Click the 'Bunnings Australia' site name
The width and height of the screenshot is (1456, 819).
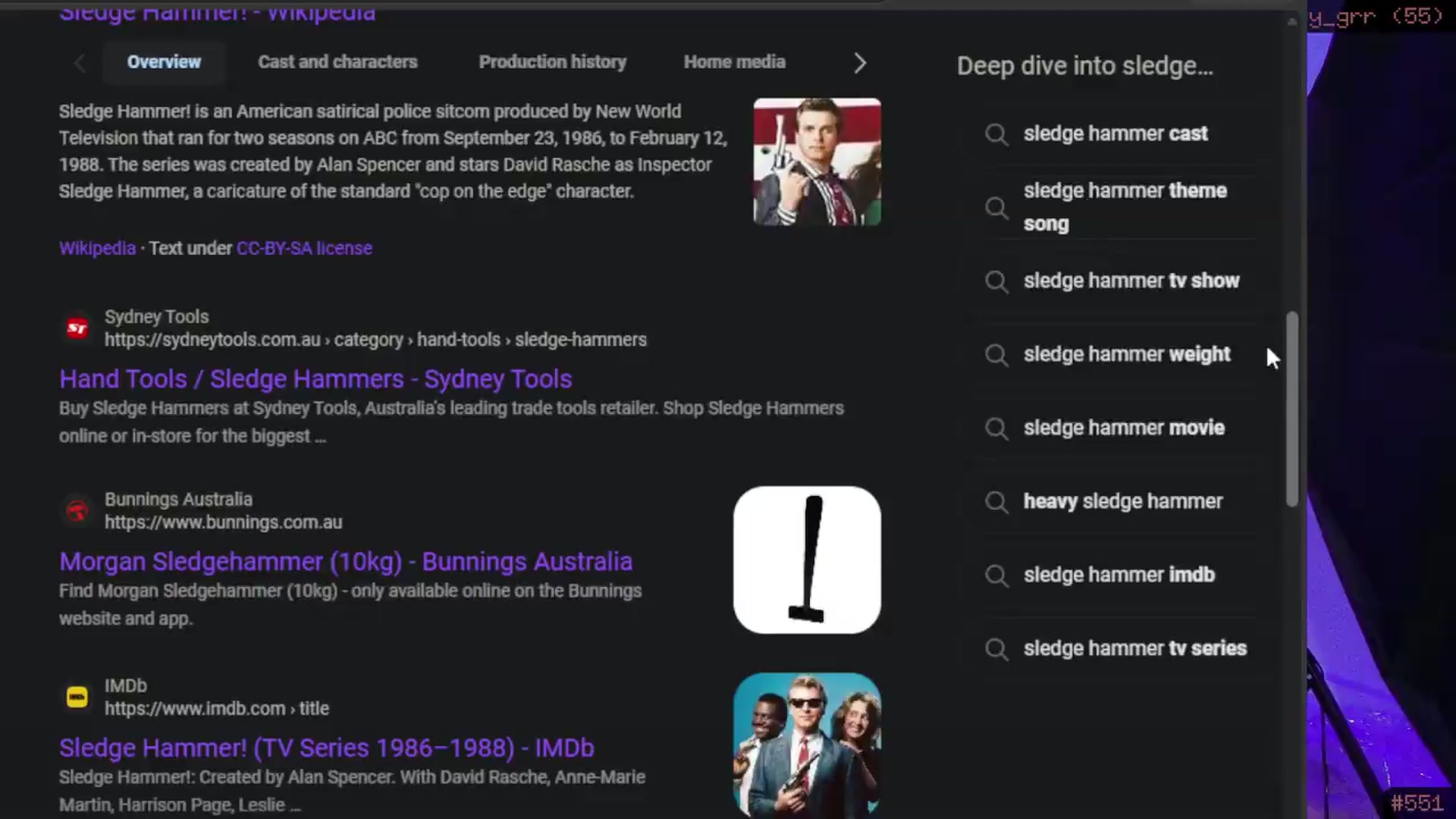178,500
